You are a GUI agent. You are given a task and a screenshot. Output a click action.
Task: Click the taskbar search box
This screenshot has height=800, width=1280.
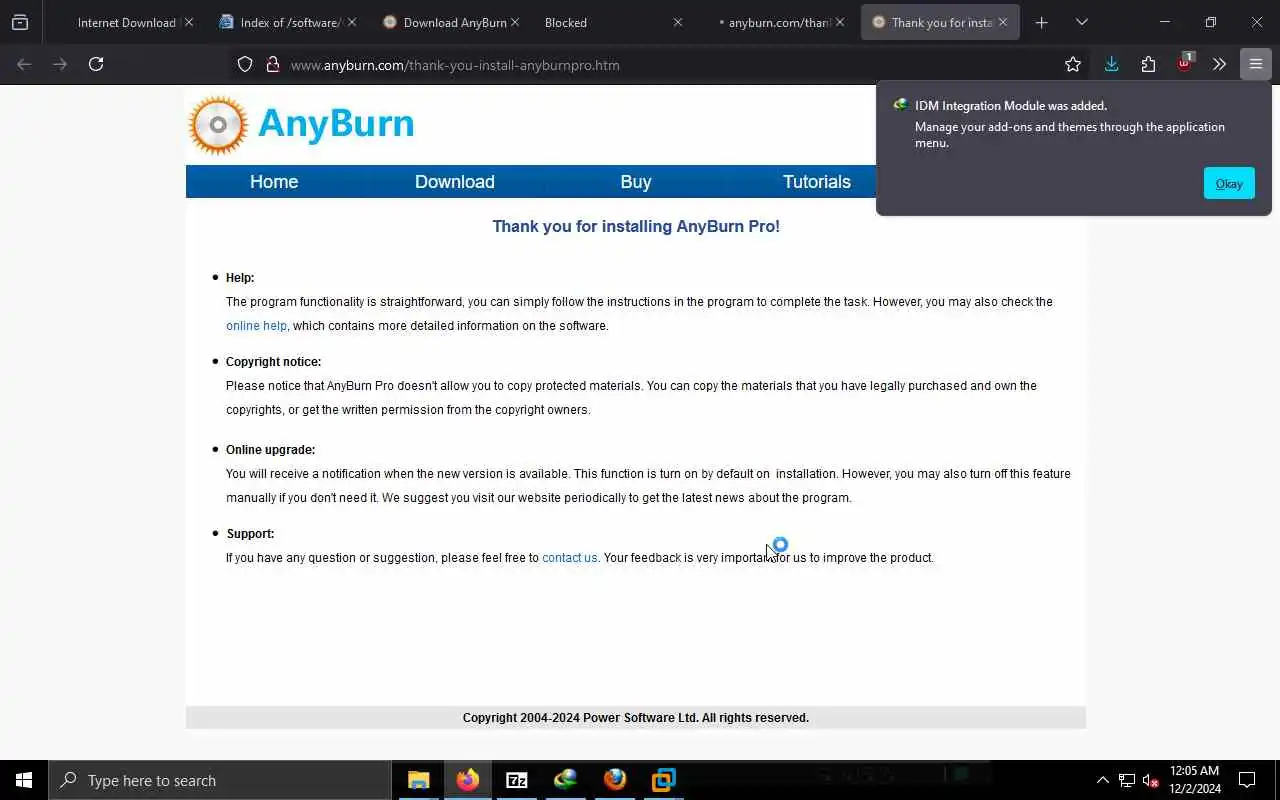(x=220, y=780)
